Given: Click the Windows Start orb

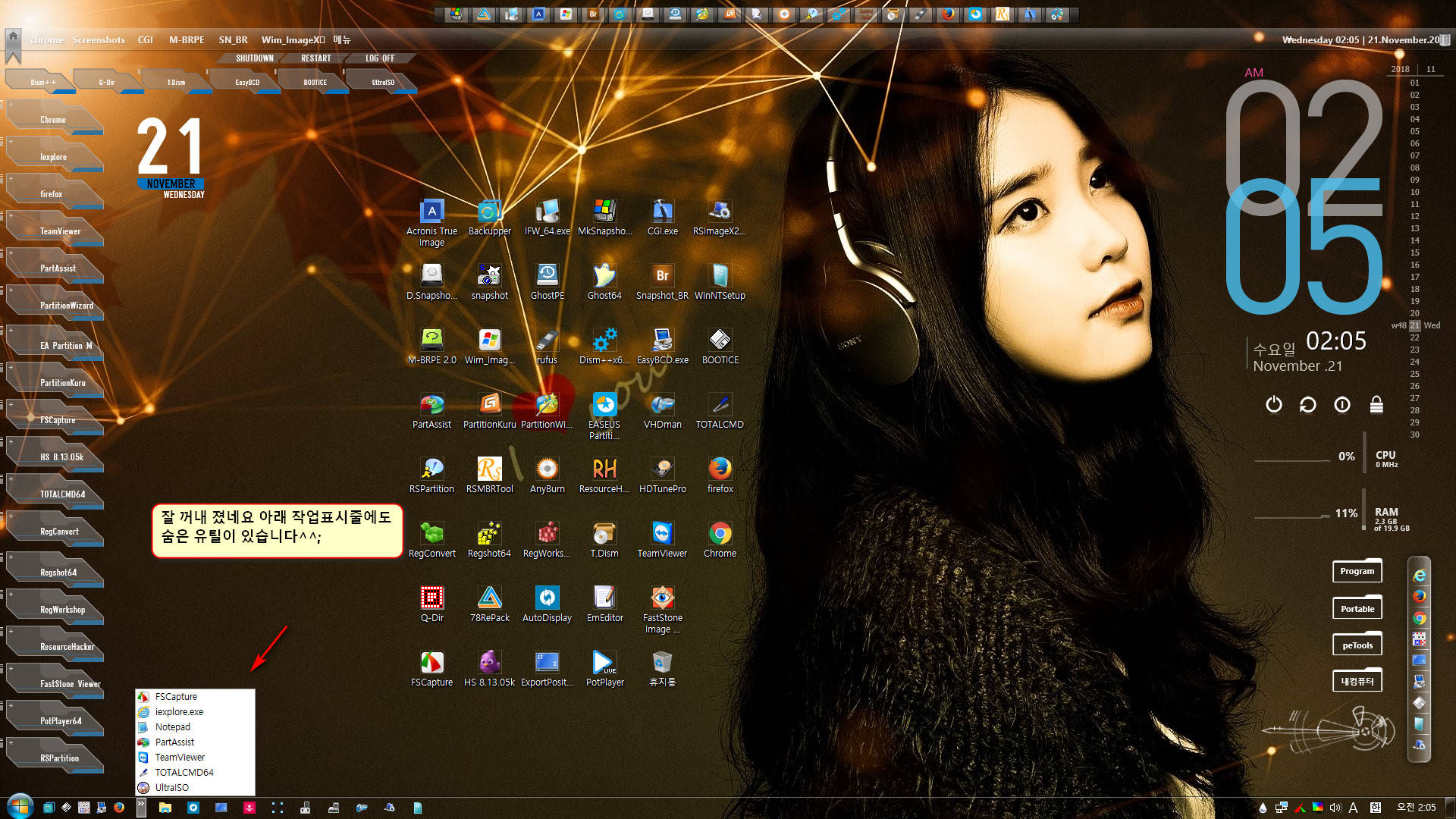Looking at the screenshot, I should [x=19, y=806].
